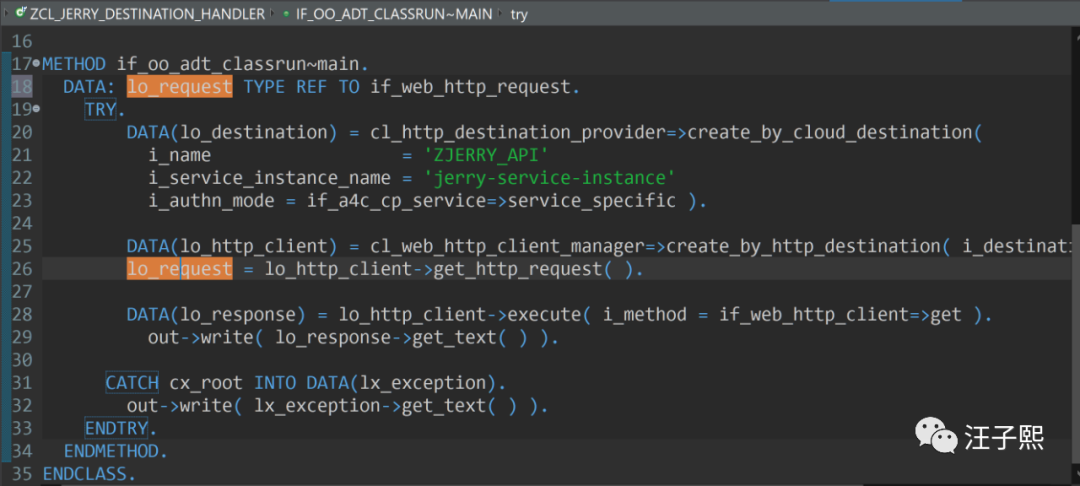
Task: Click service_specific constant on line 23
Action: point(592,201)
